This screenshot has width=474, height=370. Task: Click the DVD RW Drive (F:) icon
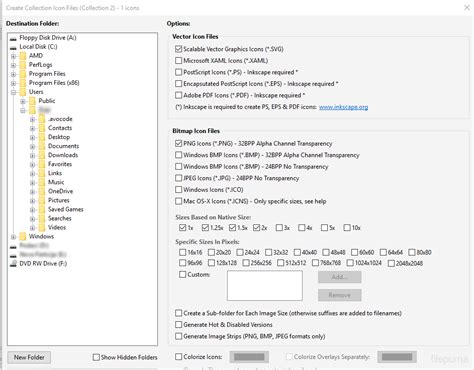13,263
